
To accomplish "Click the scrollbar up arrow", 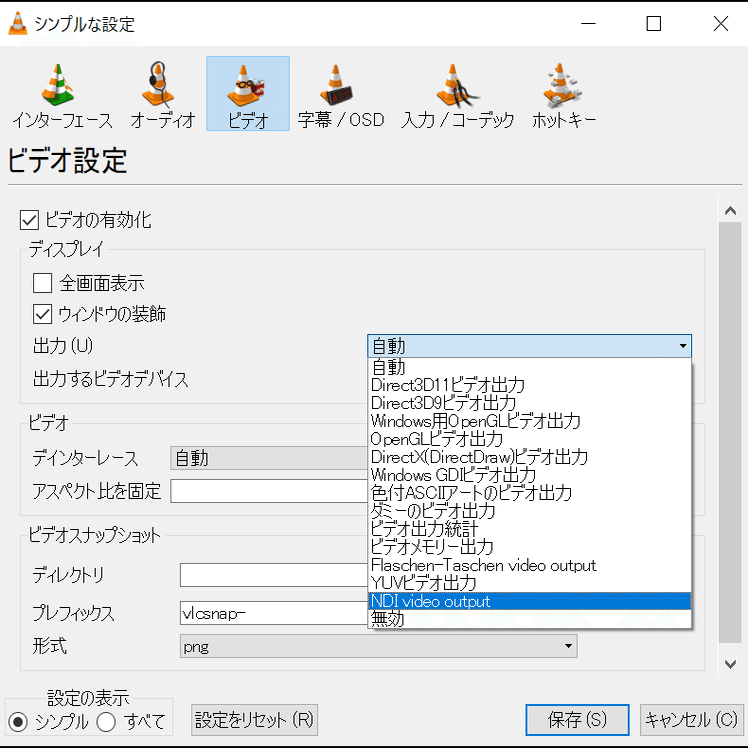I will pos(730,210).
